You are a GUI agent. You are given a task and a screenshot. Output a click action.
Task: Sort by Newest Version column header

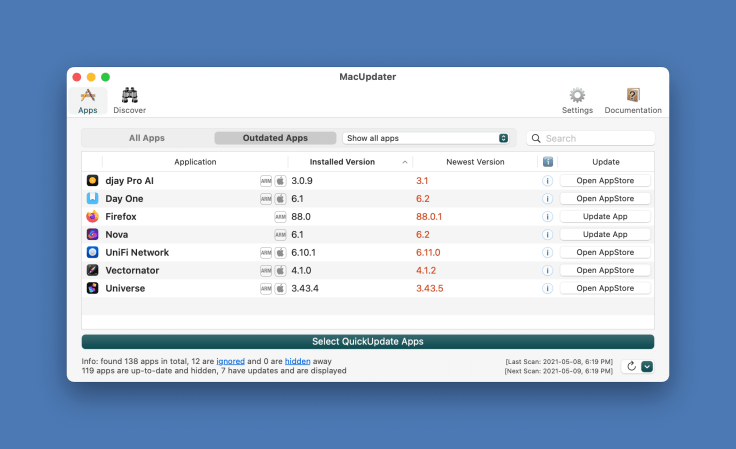click(475, 162)
